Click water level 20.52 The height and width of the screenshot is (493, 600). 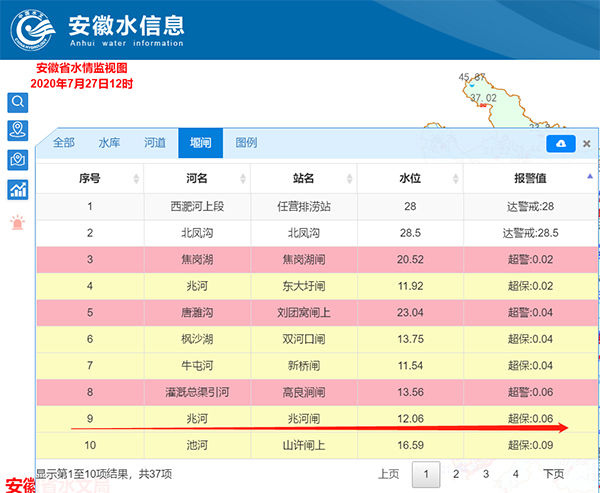coord(410,260)
